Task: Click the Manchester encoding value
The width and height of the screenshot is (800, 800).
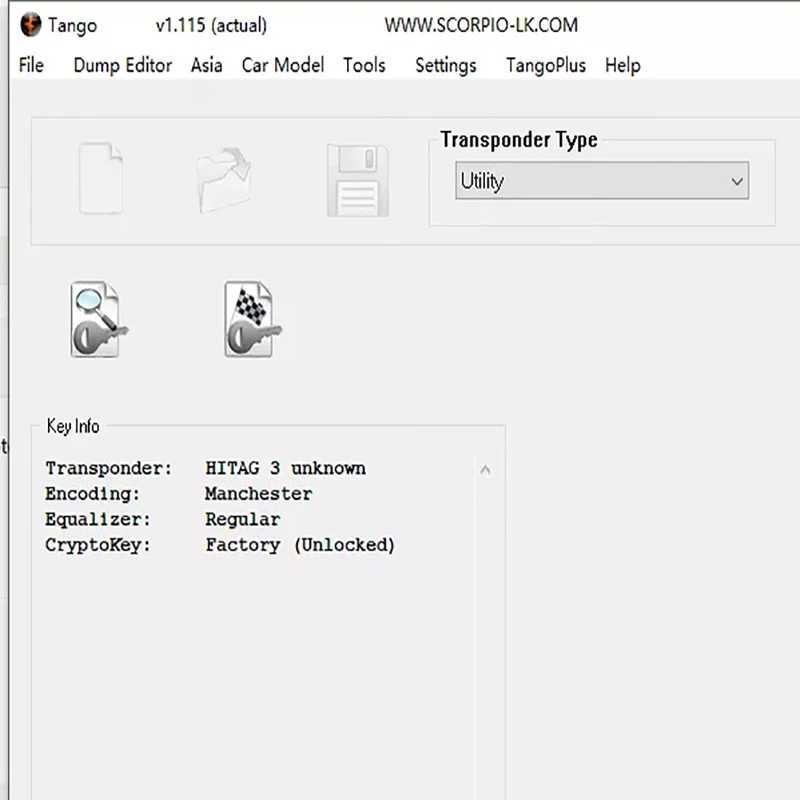Action: click(x=258, y=494)
